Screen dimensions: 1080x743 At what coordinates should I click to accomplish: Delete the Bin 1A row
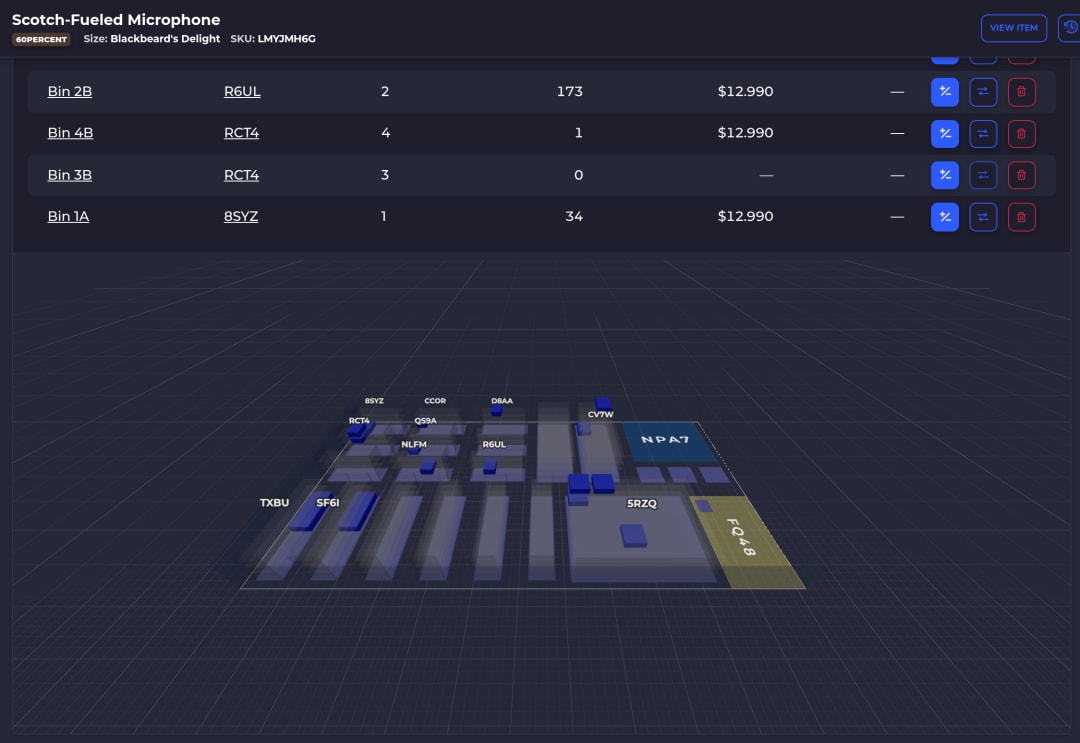tap(1021, 217)
